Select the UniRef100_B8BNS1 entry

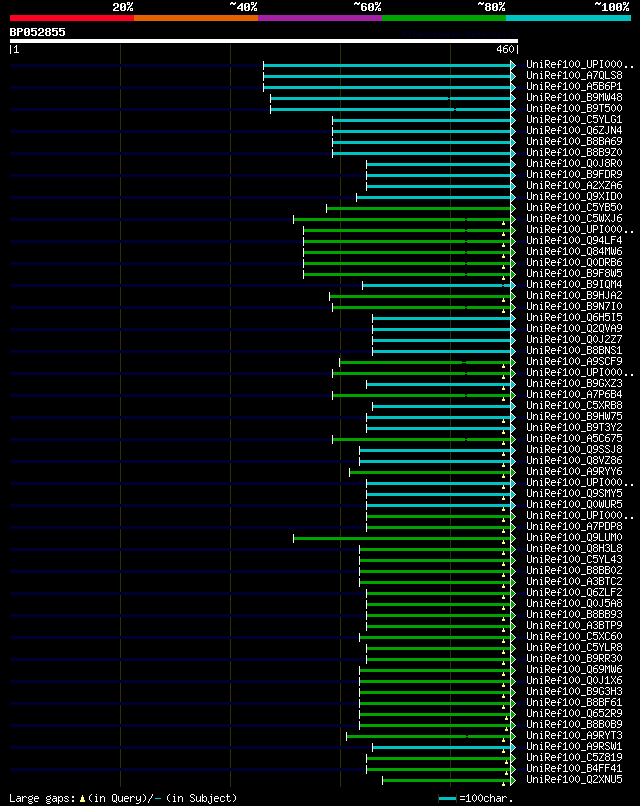(x=574, y=351)
